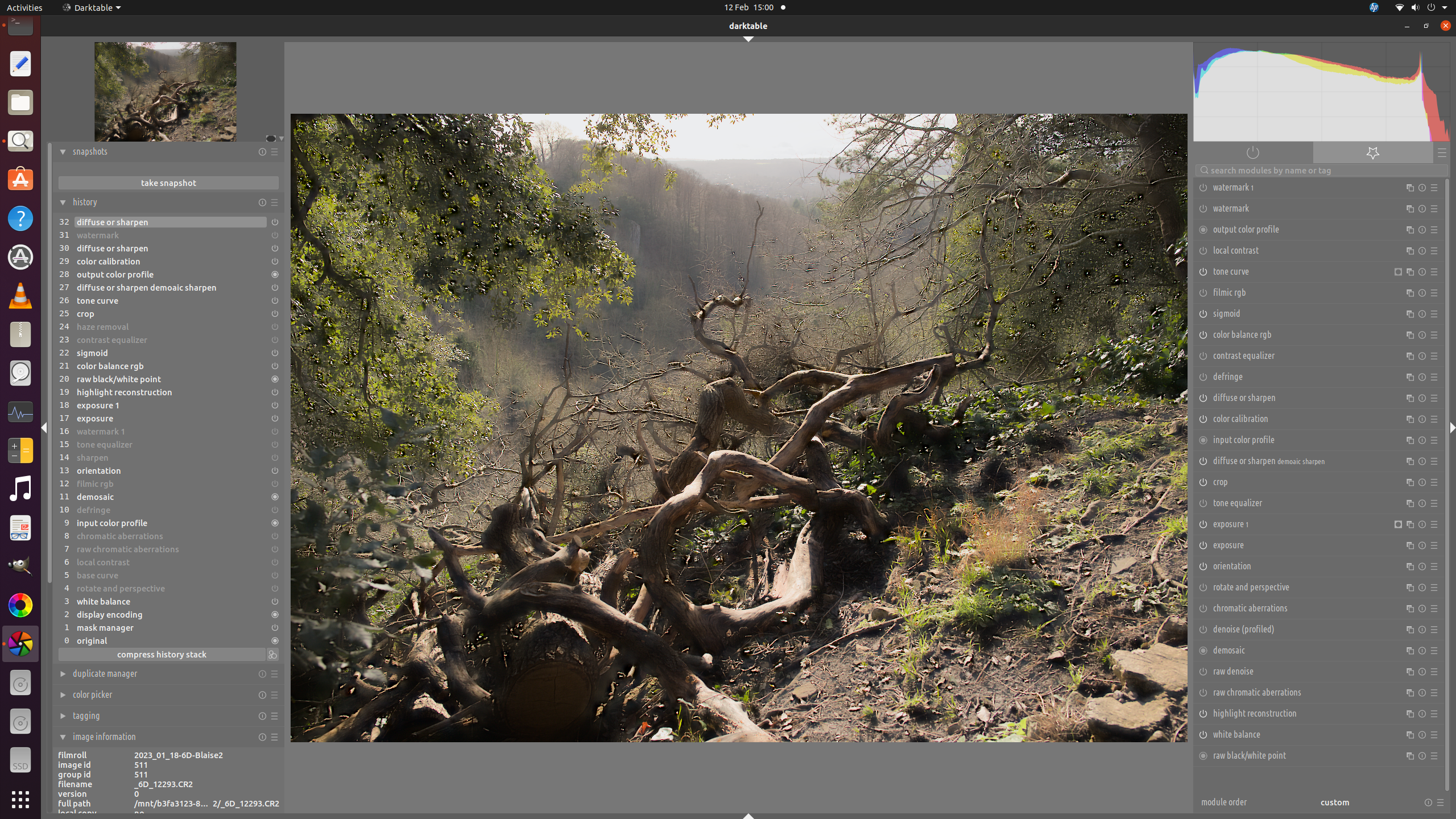
Task: Open GIMP from the Ubuntu dock
Action: [x=20, y=566]
